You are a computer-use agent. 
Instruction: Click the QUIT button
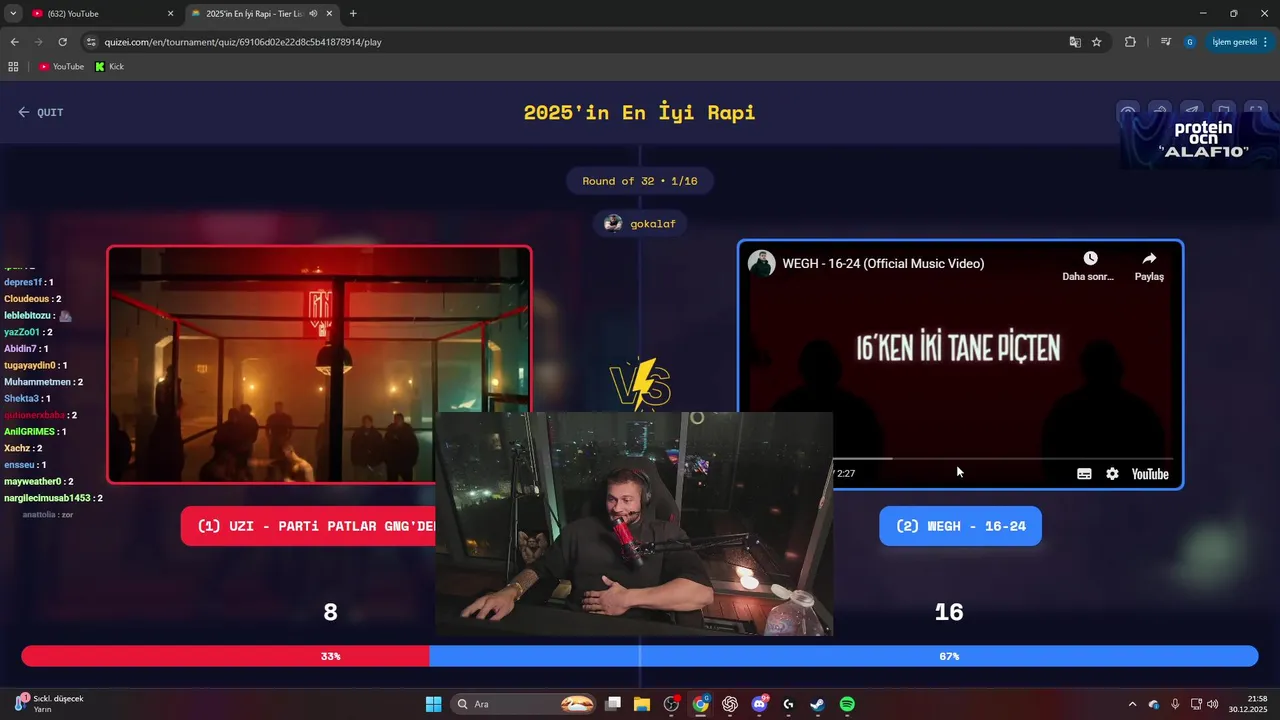[x=41, y=112]
